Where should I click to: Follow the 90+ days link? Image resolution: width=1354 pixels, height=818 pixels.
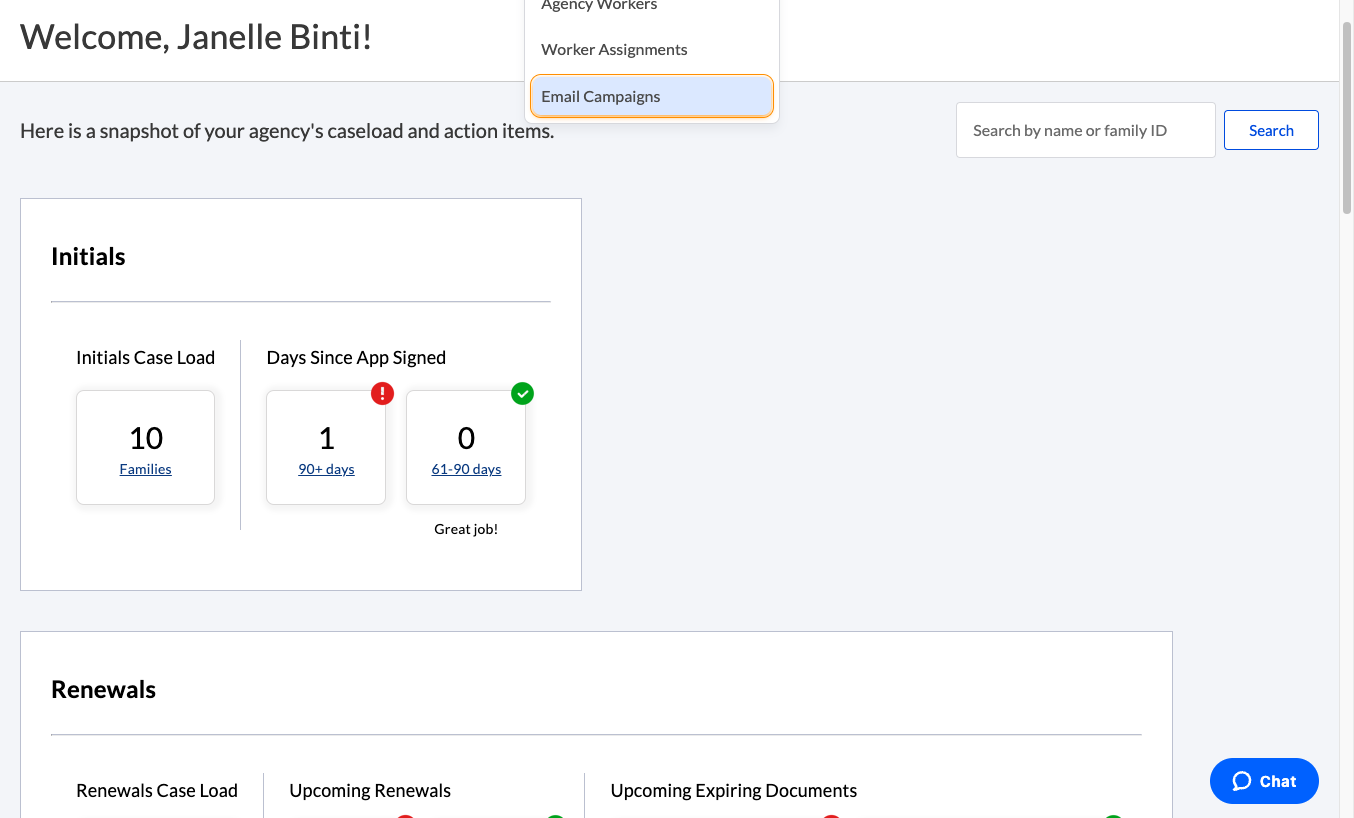[x=326, y=469]
